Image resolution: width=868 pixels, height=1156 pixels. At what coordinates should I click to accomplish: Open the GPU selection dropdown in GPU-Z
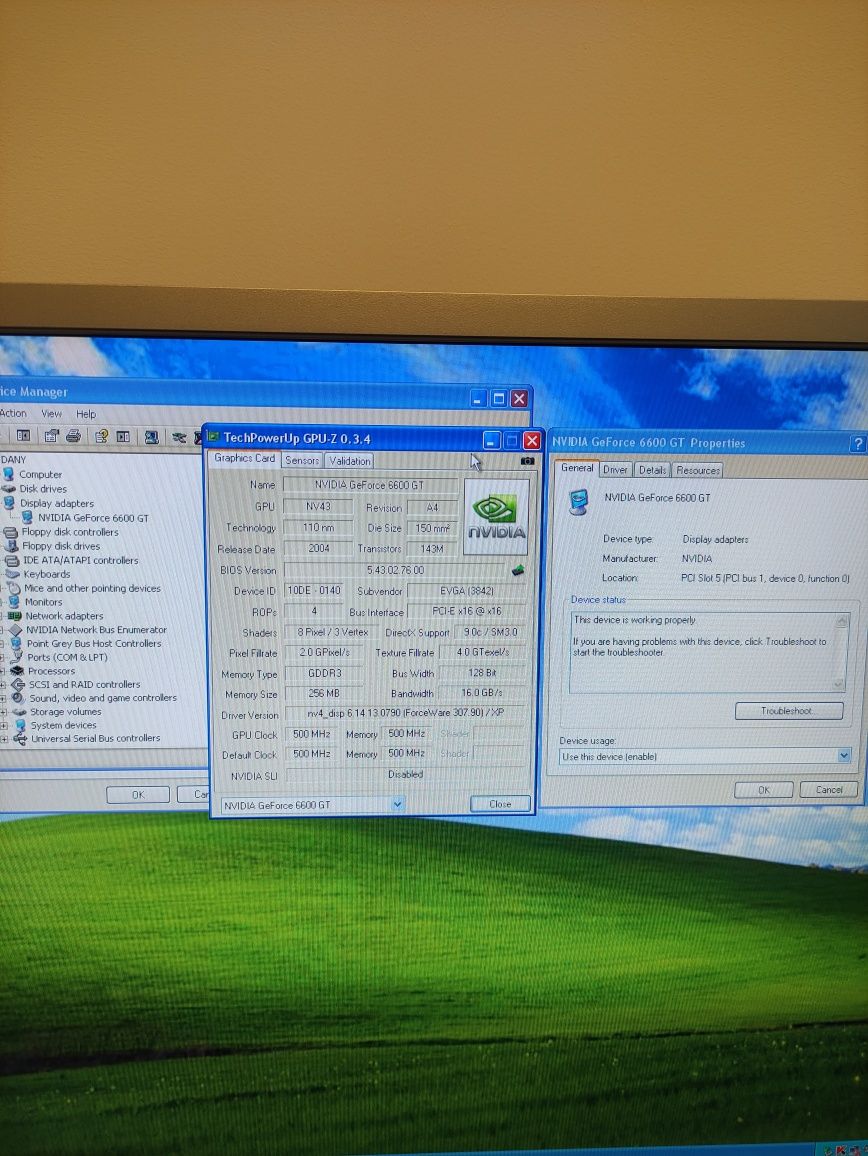click(x=397, y=804)
